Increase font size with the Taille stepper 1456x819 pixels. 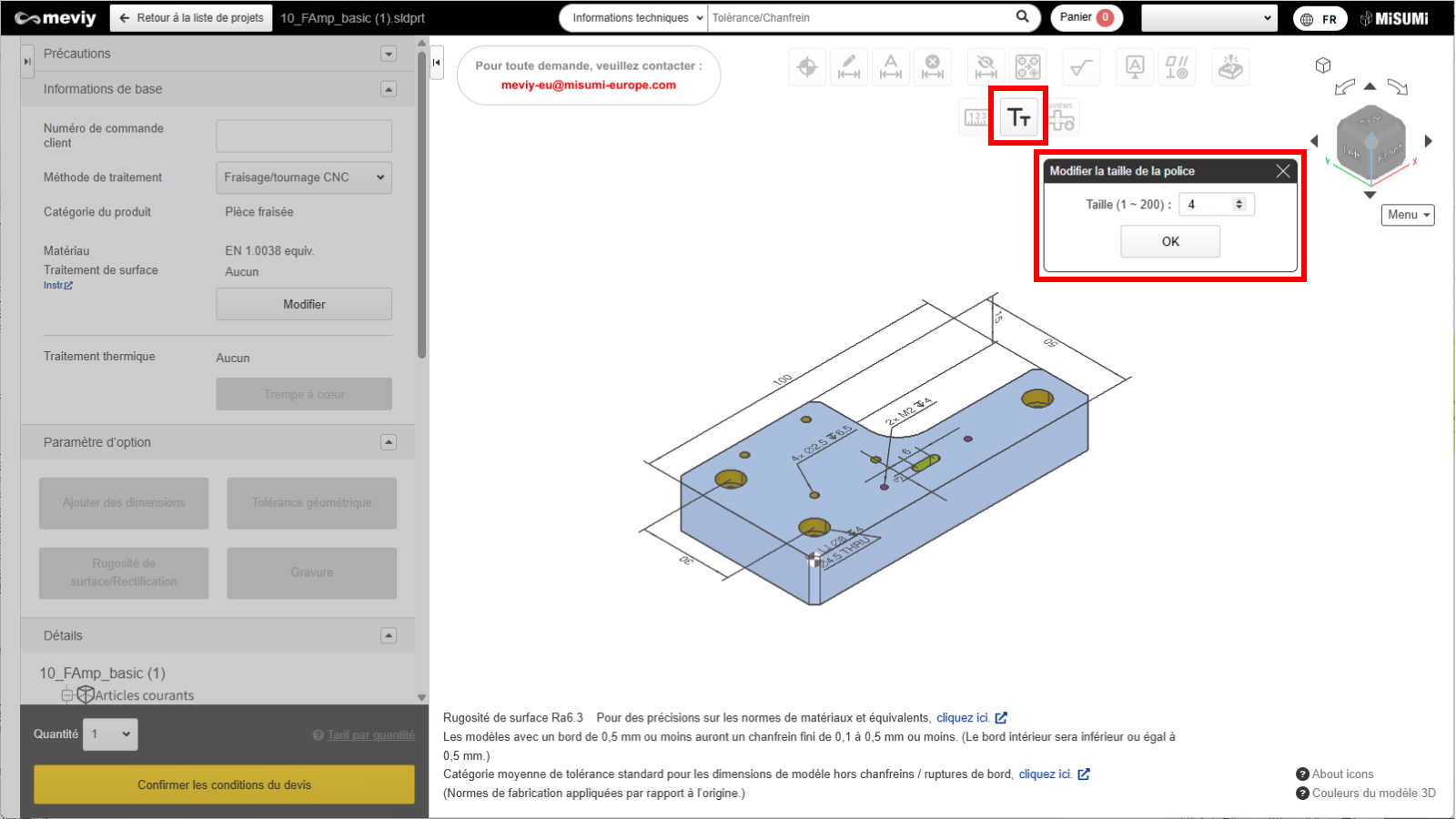pyautogui.click(x=1239, y=201)
